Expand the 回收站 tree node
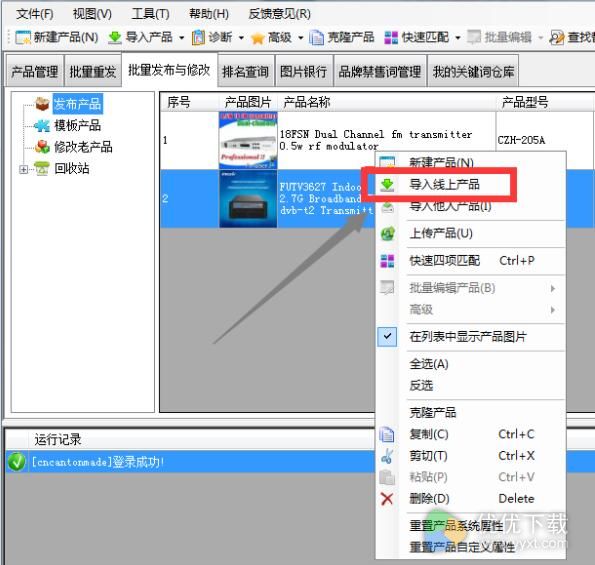Screen dimensions: 595x565 [x=23, y=169]
